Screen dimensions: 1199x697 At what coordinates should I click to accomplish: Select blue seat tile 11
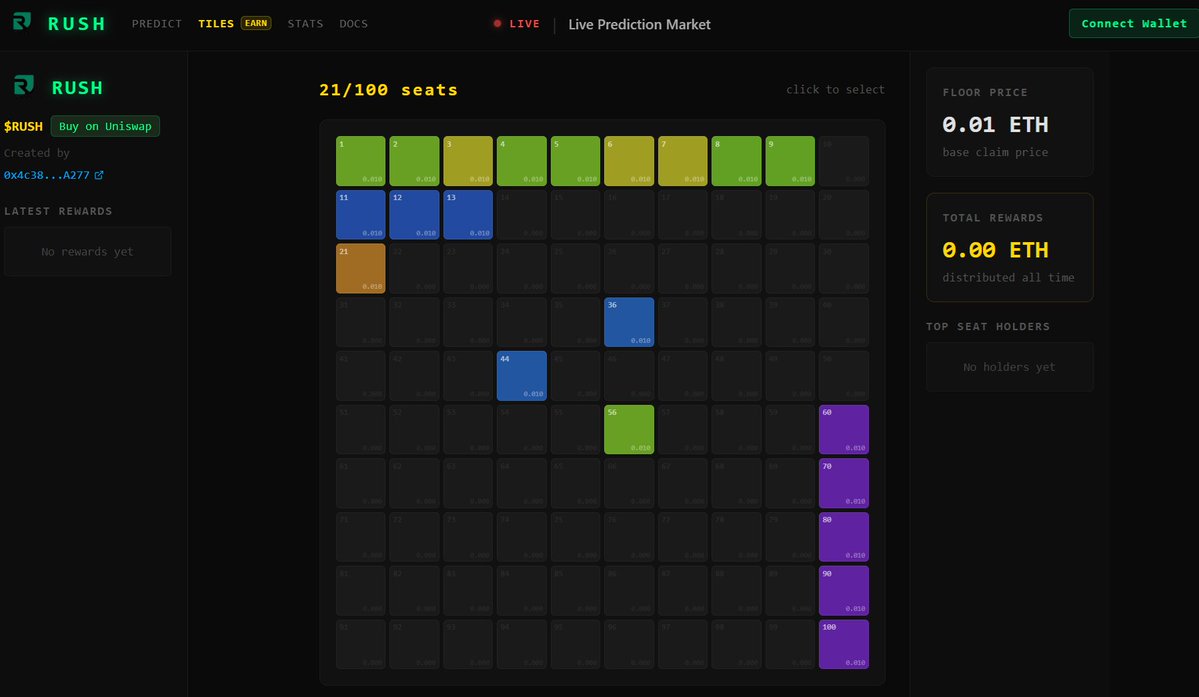click(x=361, y=215)
